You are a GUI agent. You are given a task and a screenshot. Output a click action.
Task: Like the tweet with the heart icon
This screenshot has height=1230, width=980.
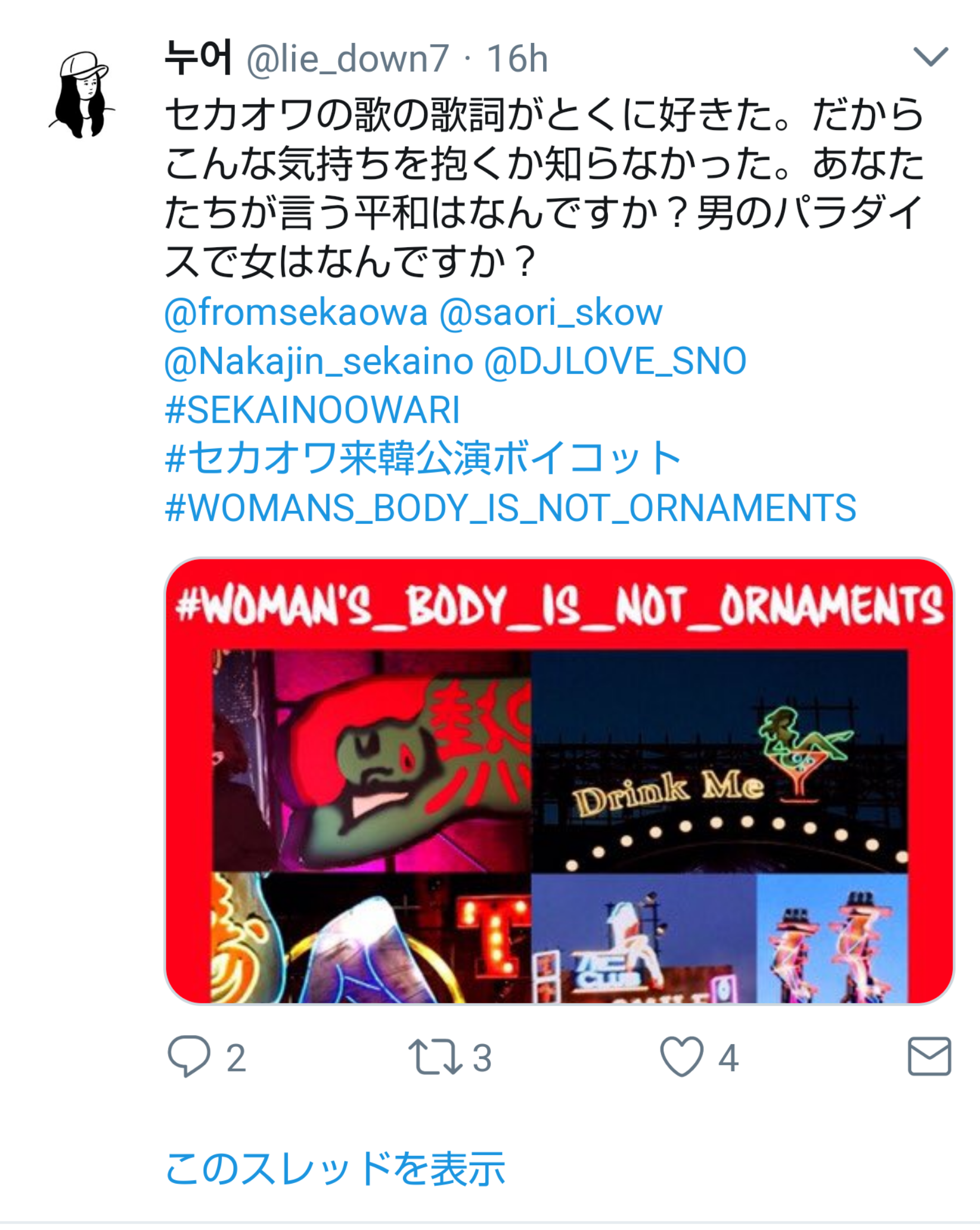[681, 1056]
